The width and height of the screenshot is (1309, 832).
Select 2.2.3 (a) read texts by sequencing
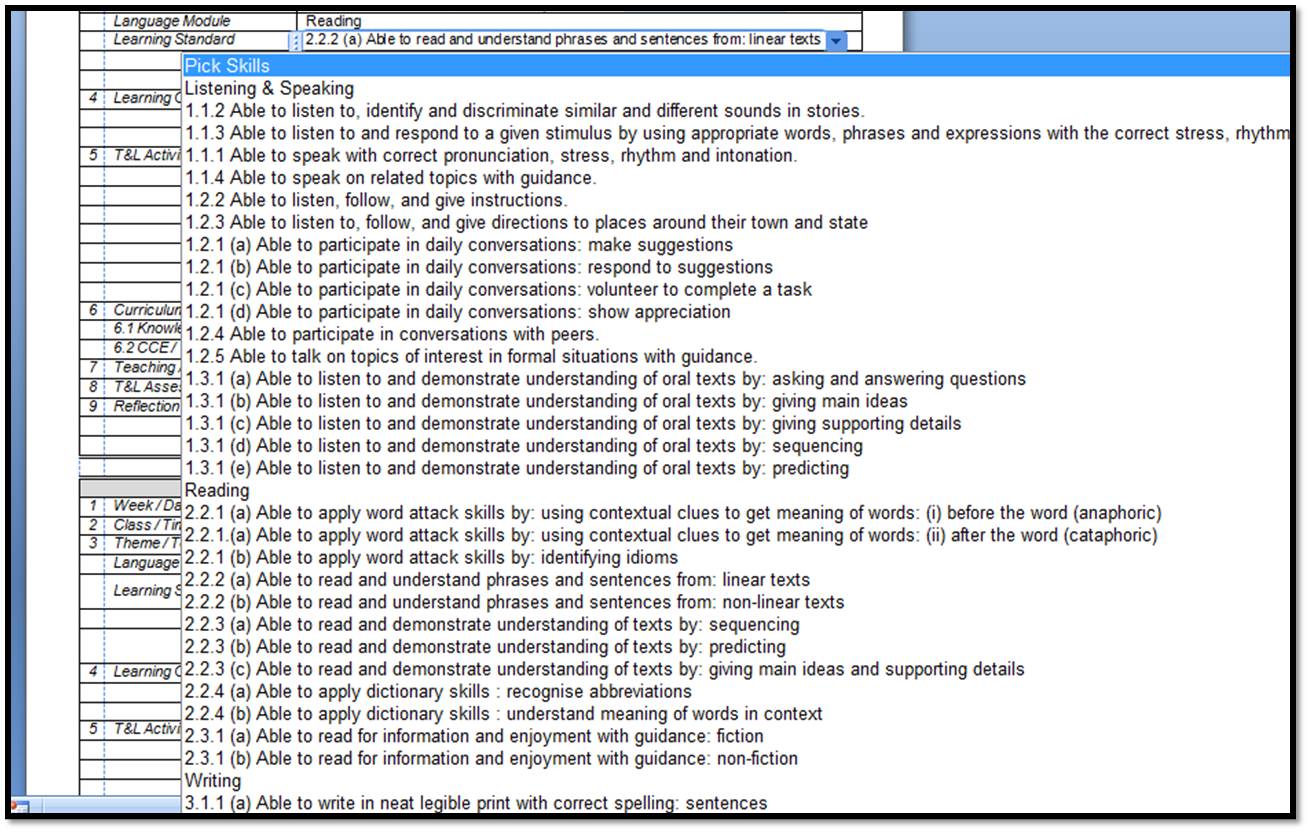click(x=492, y=624)
